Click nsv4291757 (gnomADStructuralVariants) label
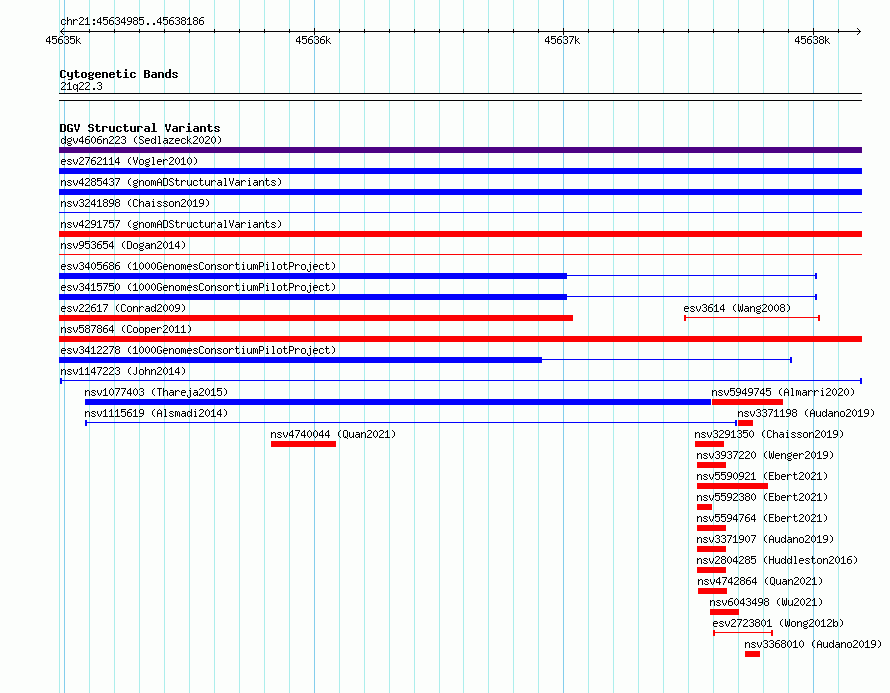 (x=171, y=224)
